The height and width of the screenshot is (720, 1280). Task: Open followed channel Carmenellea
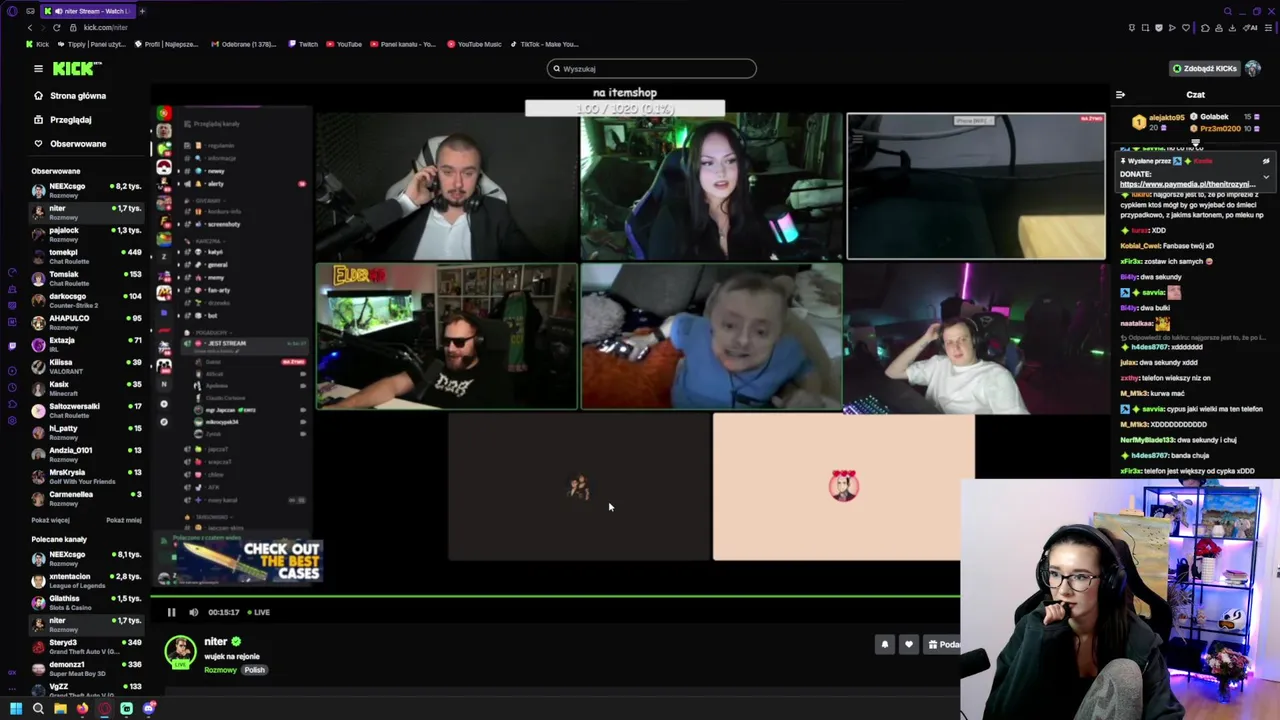pyautogui.click(x=87, y=498)
